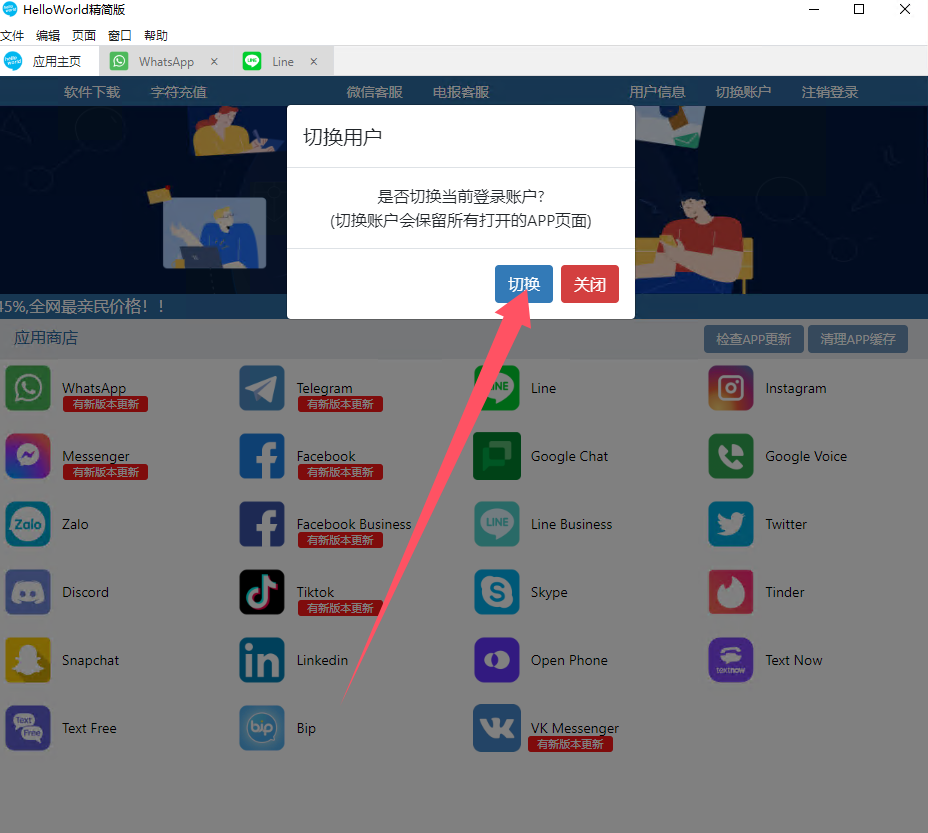The width and height of the screenshot is (928, 833).
Task: Open the 页面 menu
Action: [x=84, y=36]
